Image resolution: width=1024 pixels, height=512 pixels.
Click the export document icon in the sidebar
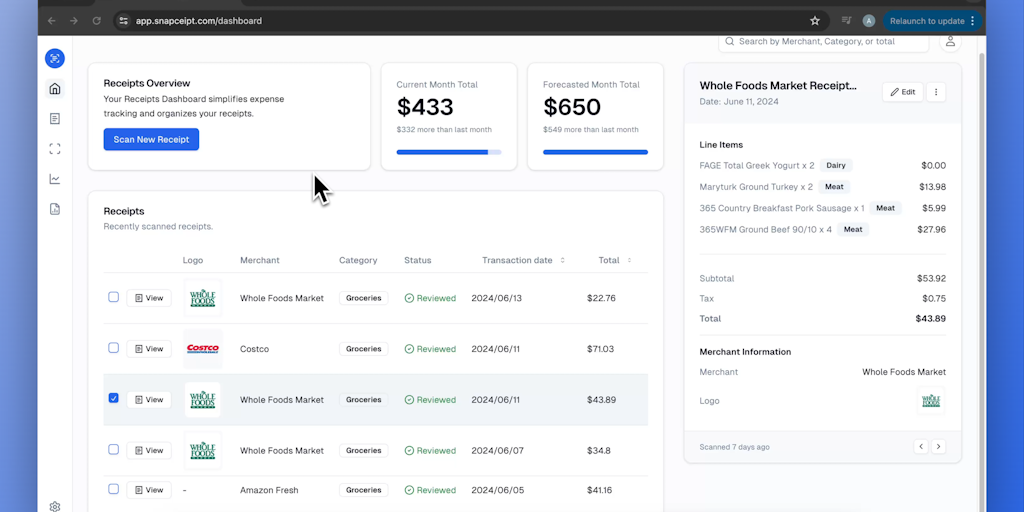[55, 209]
